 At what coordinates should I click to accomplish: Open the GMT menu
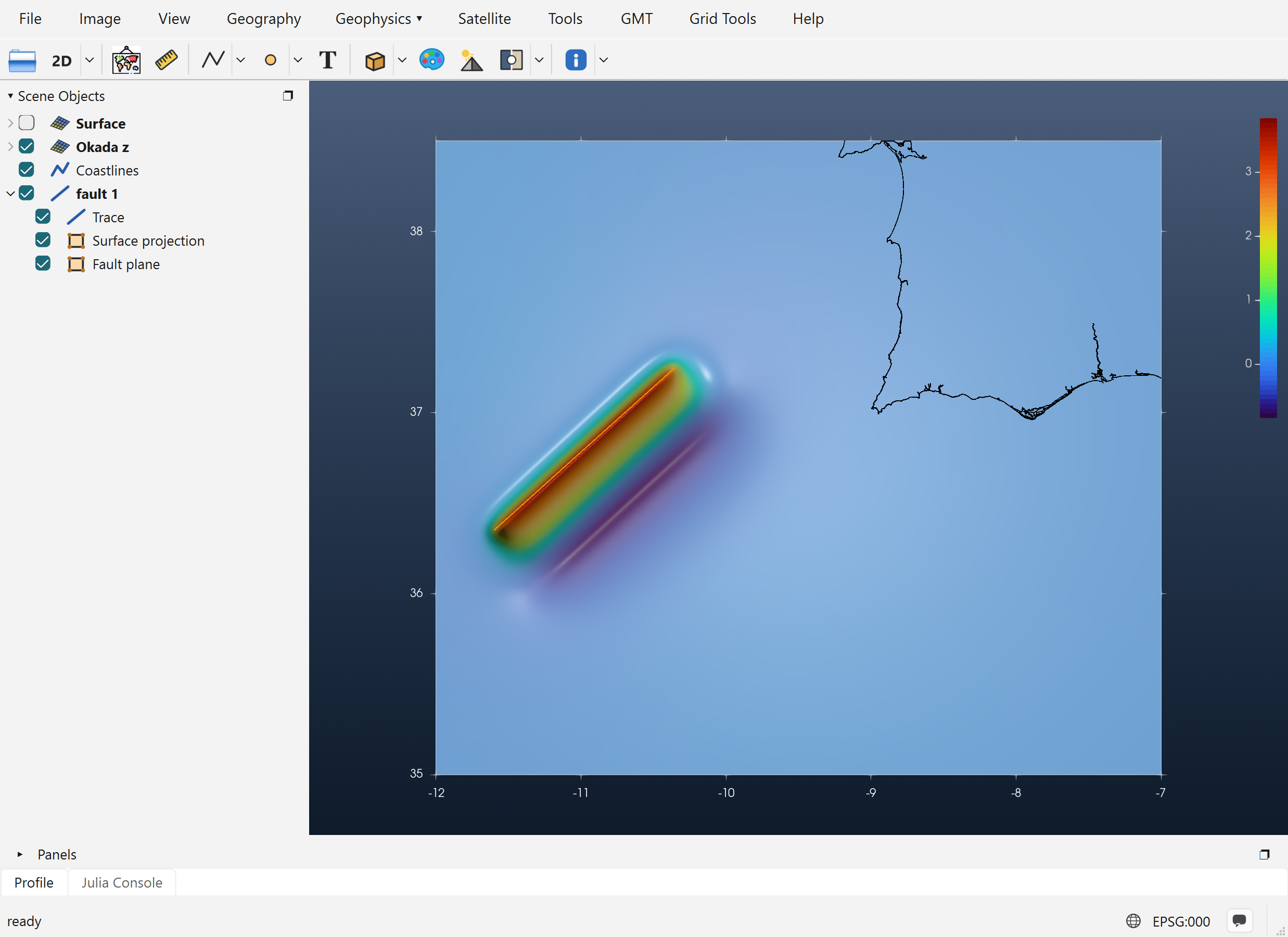636,19
